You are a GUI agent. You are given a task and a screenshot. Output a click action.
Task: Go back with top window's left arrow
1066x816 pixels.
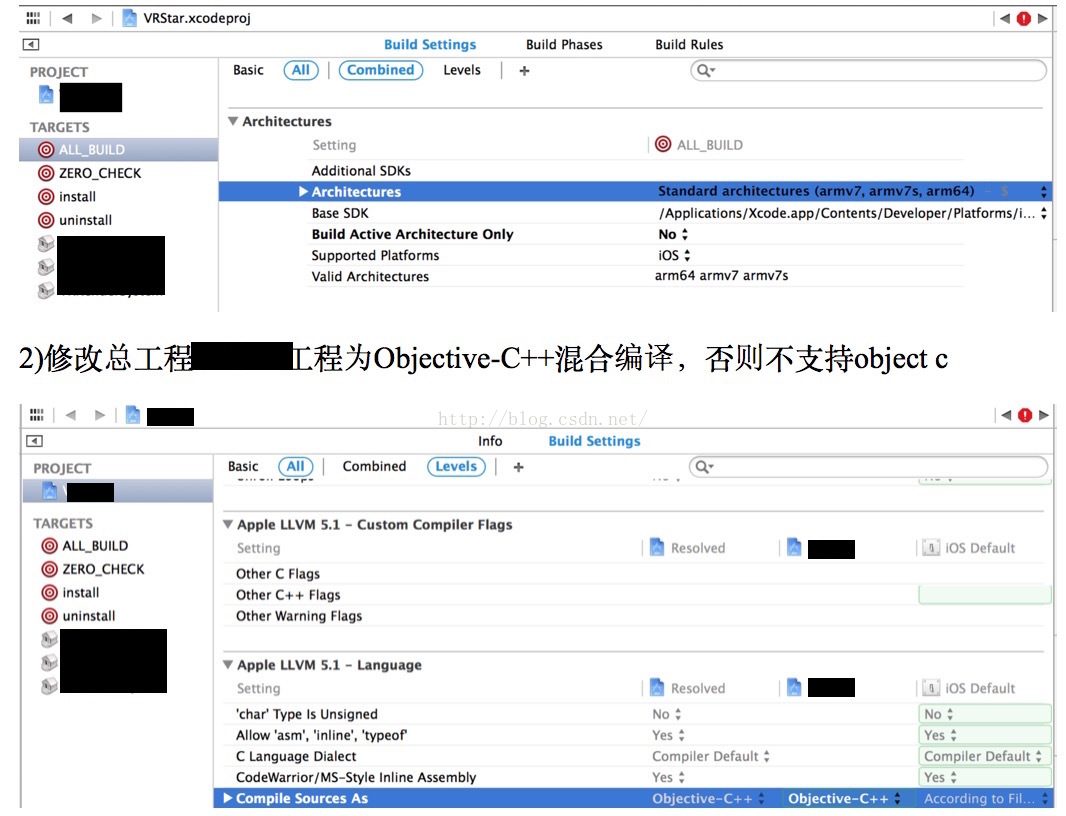(67, 18)
